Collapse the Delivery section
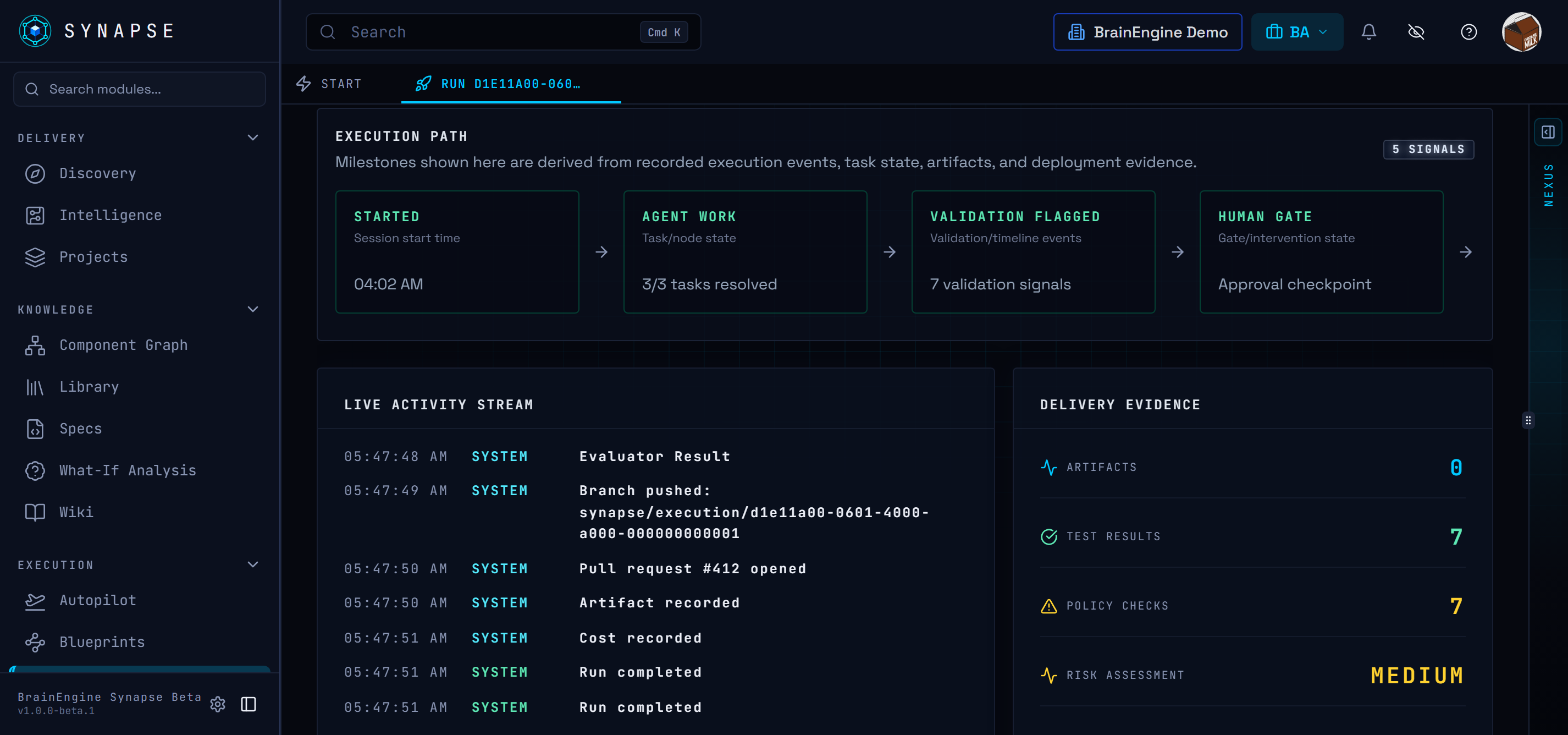1568x735 pixels. click(252, 138)
